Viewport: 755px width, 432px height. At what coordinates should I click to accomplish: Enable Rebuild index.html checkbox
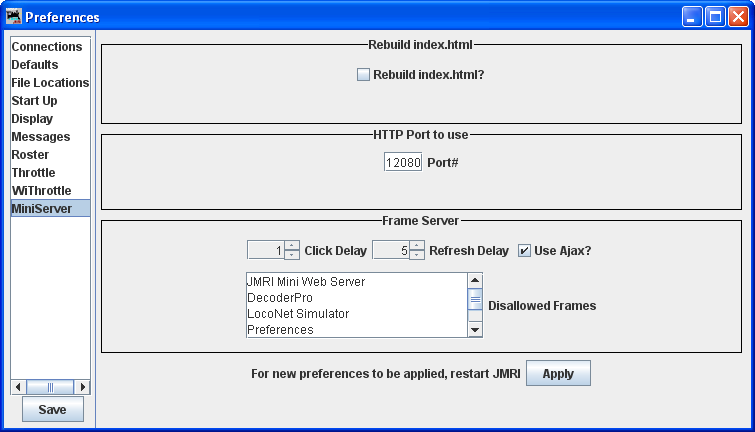(364, 74)
